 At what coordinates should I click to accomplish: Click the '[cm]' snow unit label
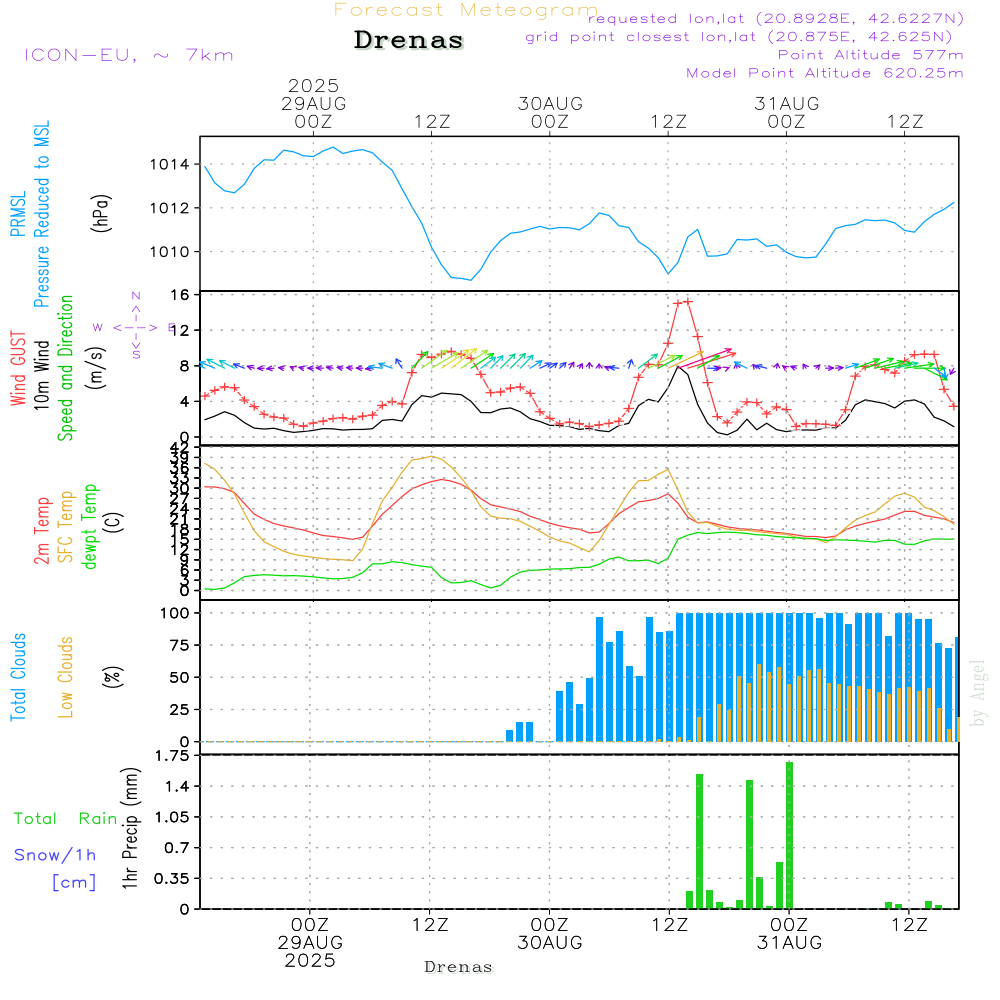(x=74, y=883)
